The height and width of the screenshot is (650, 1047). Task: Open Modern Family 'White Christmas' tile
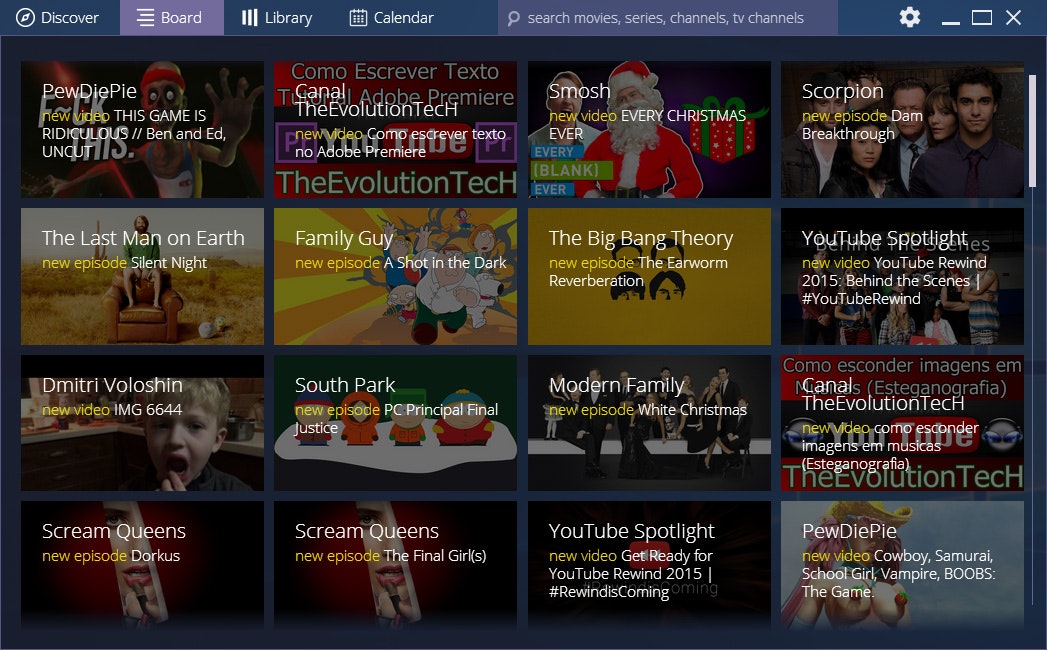tap(649, 423)
